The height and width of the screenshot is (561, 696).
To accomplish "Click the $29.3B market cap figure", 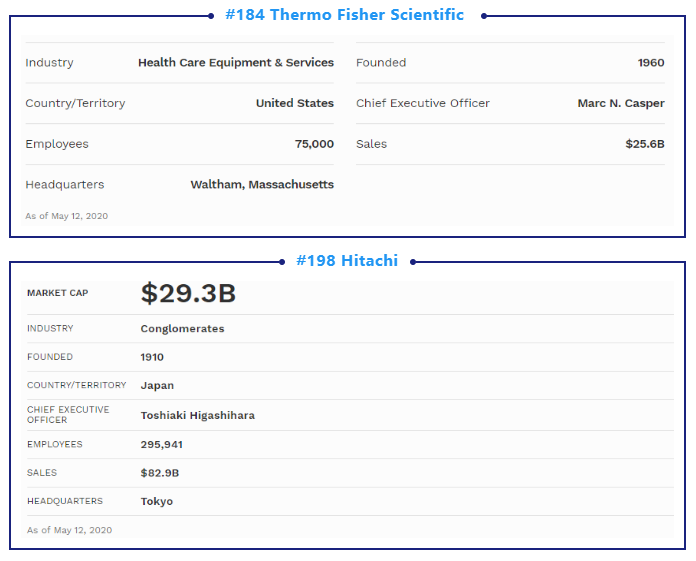I will [188, 293].
